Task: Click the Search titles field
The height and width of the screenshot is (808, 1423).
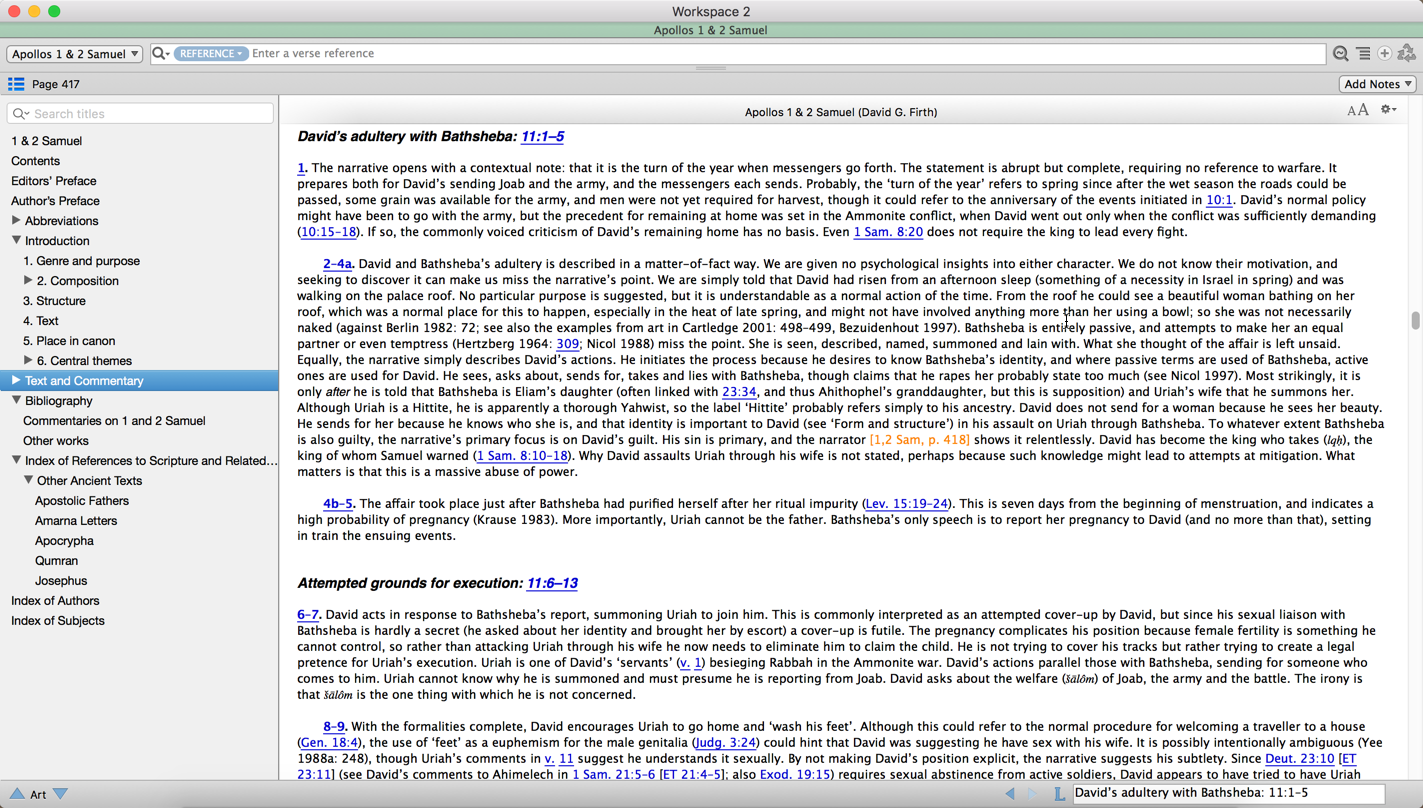Action: point(140,114)
